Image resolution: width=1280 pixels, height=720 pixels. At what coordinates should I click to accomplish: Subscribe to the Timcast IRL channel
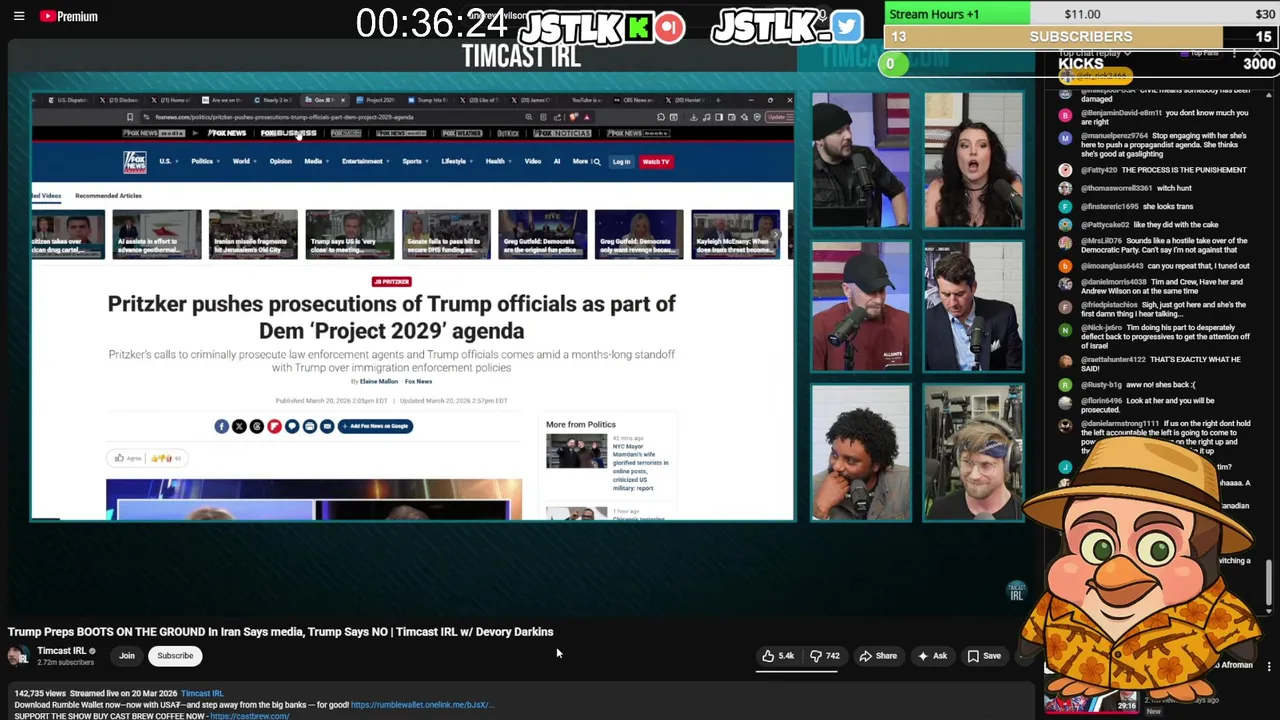175,656
